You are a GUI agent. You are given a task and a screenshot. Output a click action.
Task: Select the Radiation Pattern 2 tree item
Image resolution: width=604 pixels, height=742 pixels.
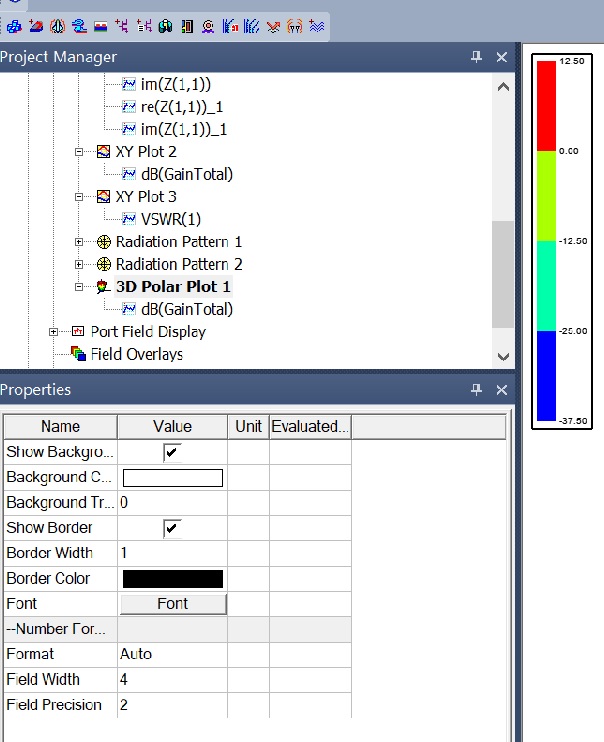179,264
